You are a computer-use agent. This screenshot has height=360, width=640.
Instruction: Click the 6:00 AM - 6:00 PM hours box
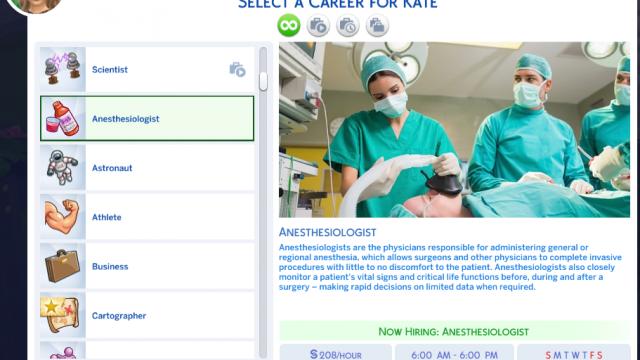(x=454, y=353)
